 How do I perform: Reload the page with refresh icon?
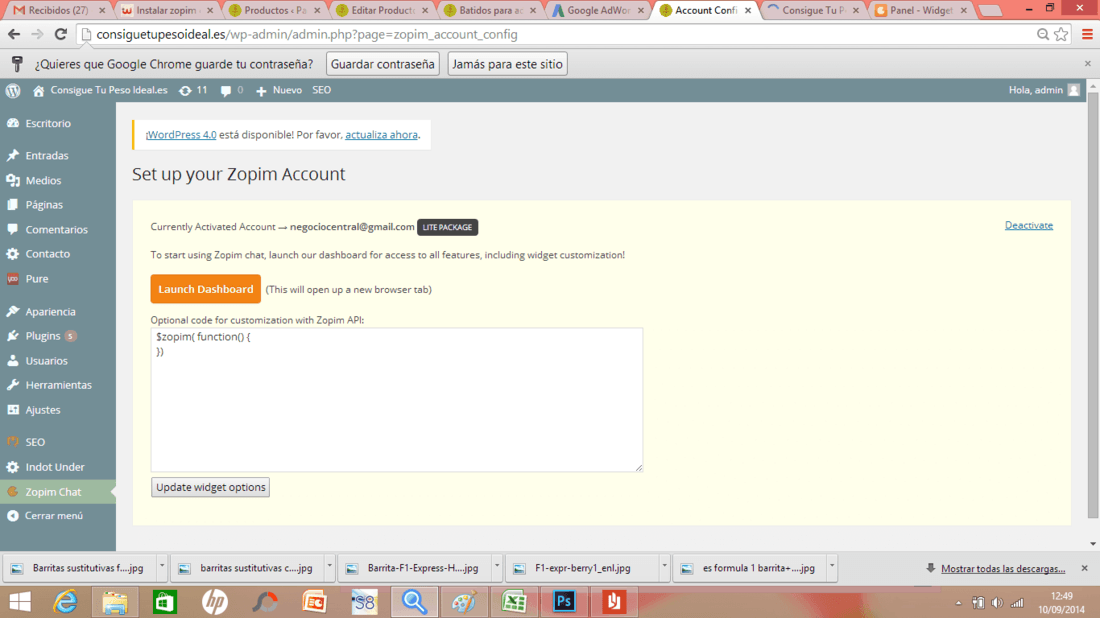[61, 34]
